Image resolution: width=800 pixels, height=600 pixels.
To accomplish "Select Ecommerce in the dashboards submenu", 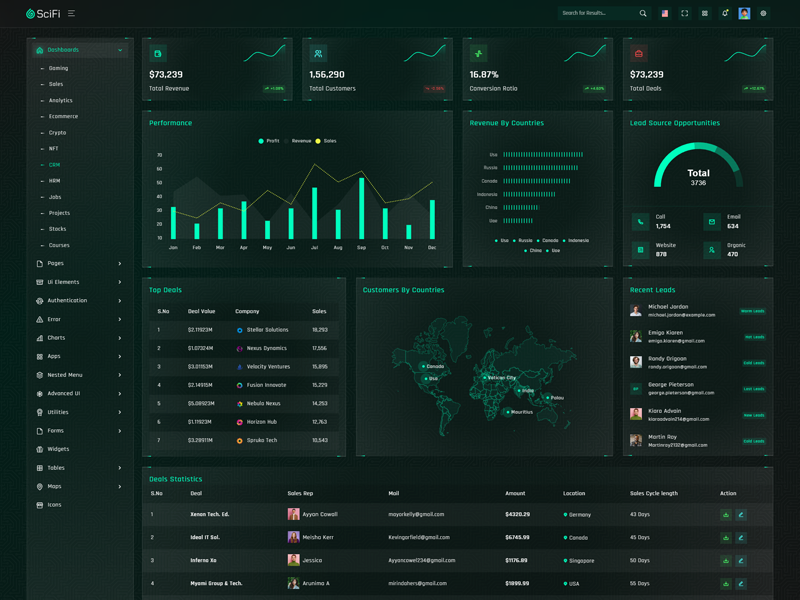I will (x=63, y=117).
